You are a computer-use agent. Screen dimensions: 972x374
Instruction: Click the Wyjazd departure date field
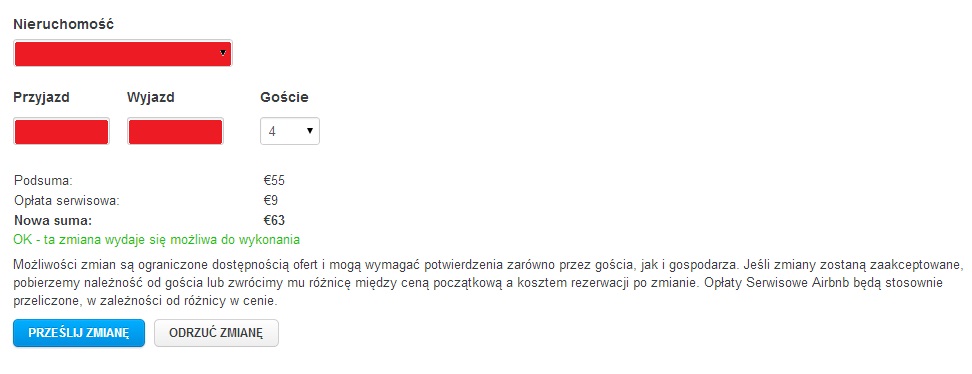pyautogui.click(x=175, y=131)
